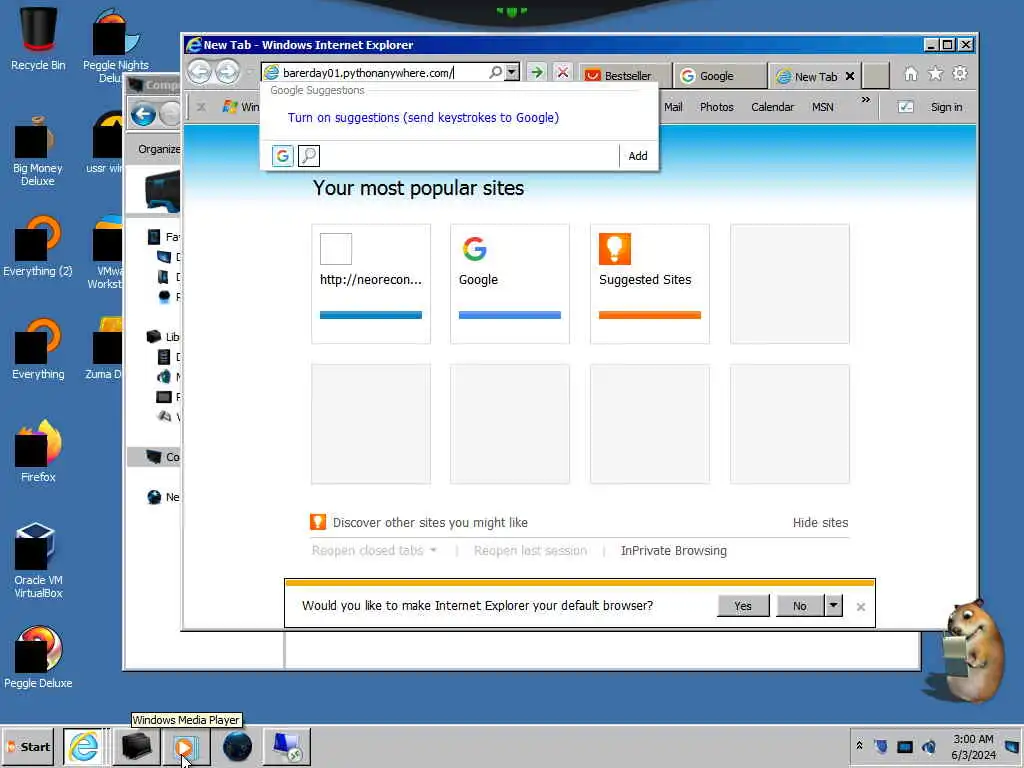Click Hide sites link
This screenshot has width=1024, height=768.
pyautogui.click(x=820, y=522)
